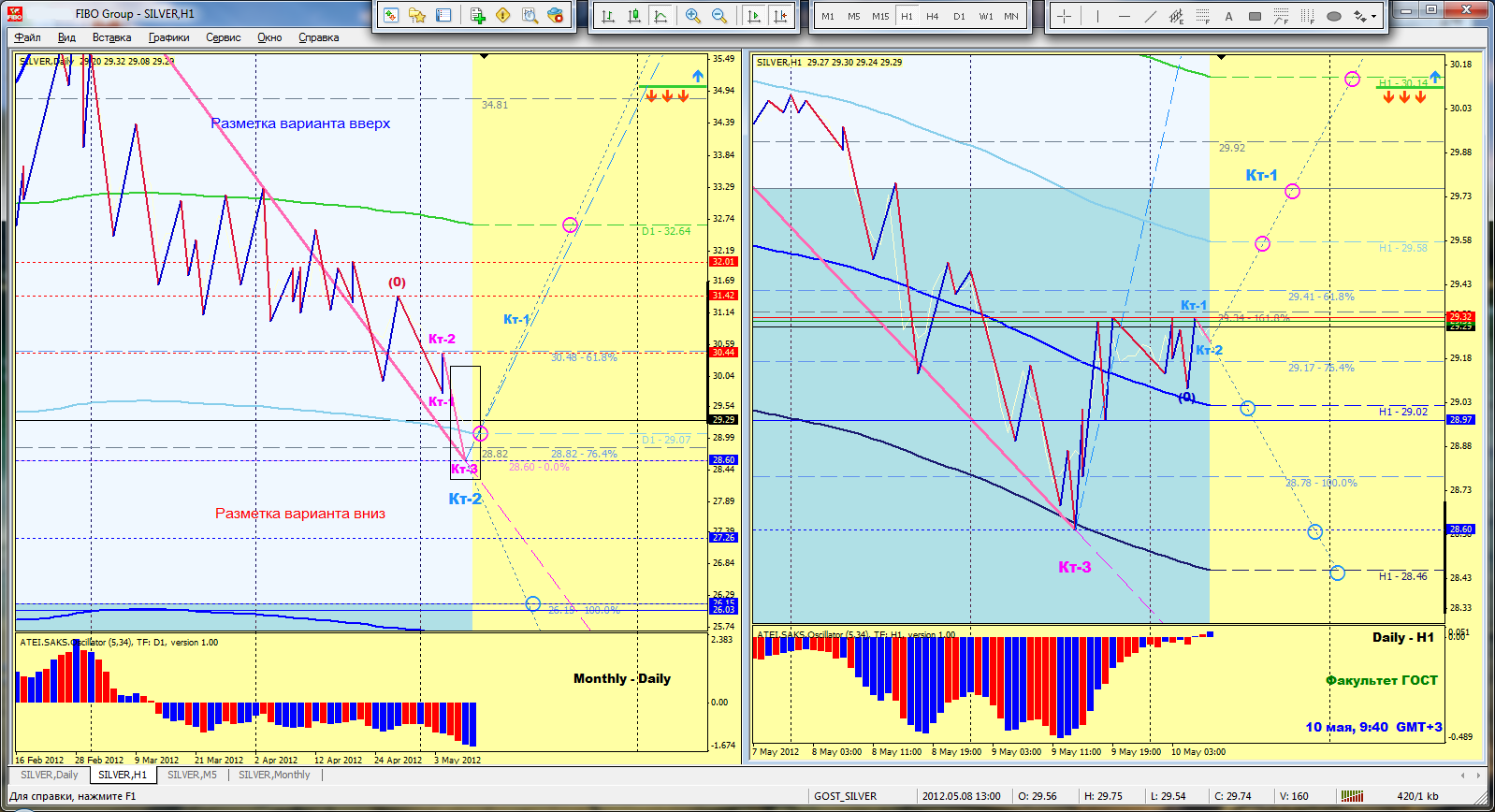Select the Text 'A' drawing tool
The height and width of the screenshot is (812, 1495).
pos(1228,16)
